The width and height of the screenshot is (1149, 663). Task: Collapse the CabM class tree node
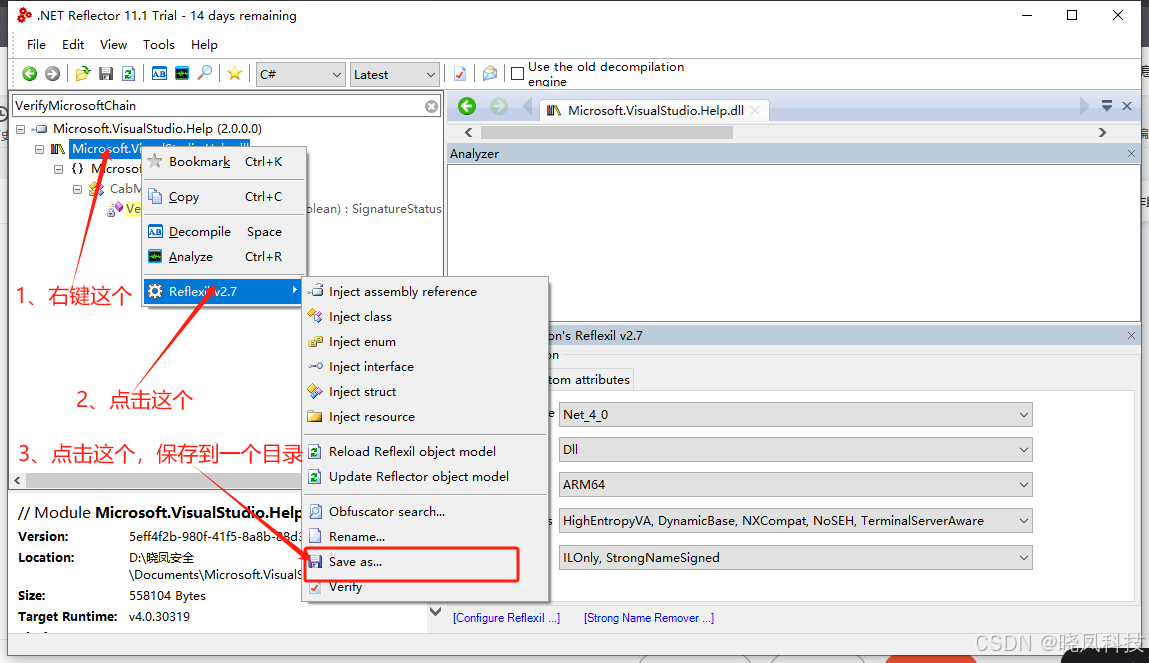point(77,189)
